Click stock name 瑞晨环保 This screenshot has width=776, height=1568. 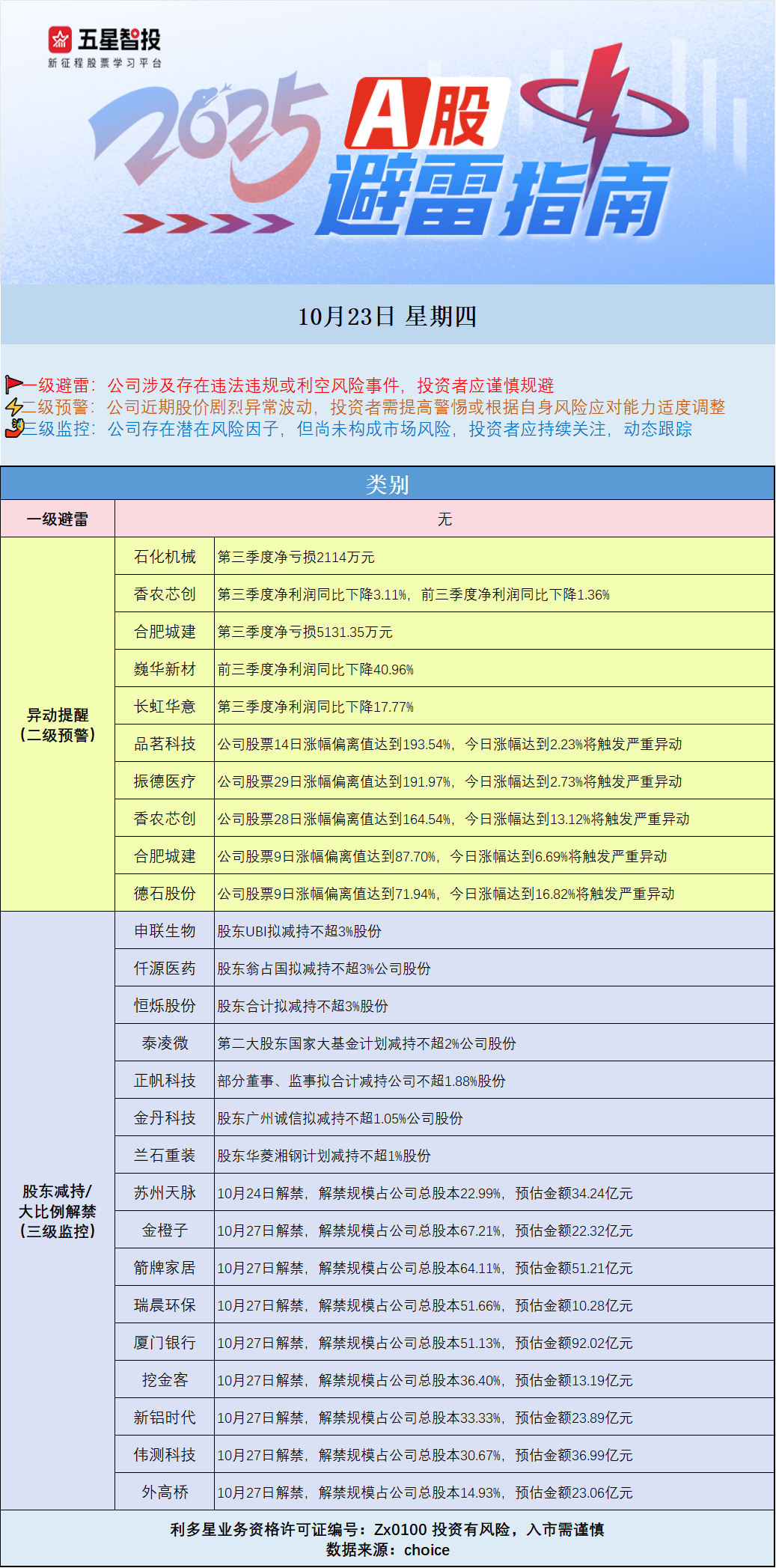coord(165,1305)
